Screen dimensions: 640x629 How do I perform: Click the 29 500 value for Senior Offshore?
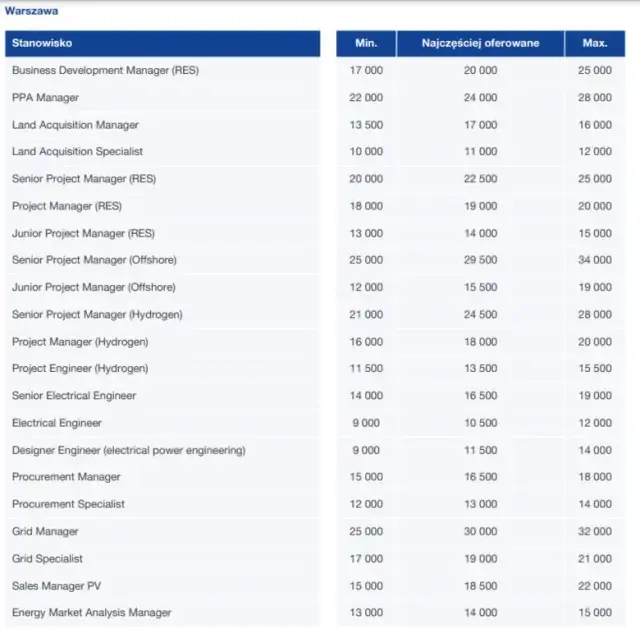pyautogui.click(x=480, y=260)
